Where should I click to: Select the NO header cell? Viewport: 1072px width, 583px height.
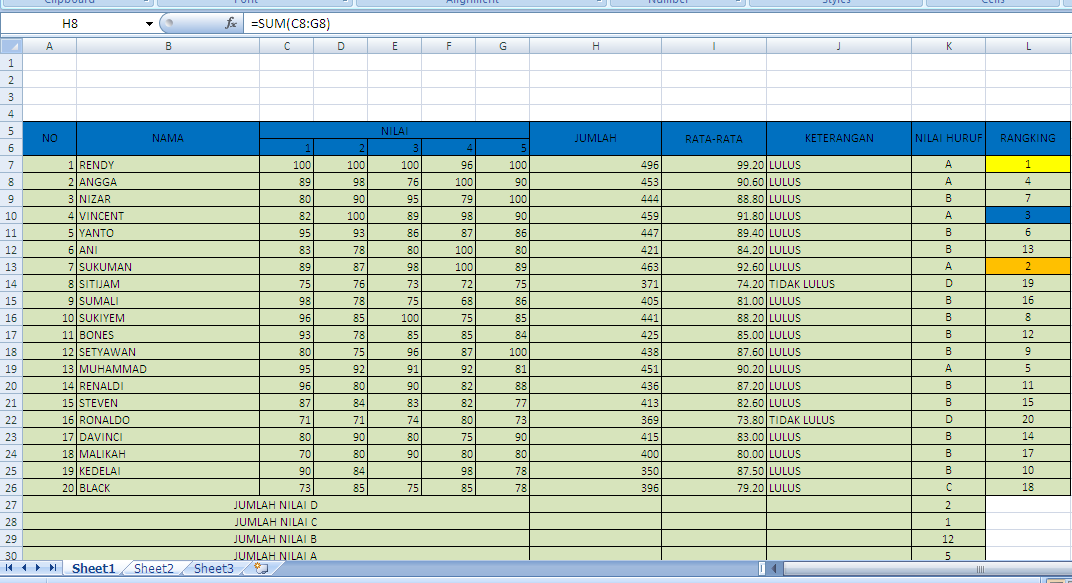49,139
